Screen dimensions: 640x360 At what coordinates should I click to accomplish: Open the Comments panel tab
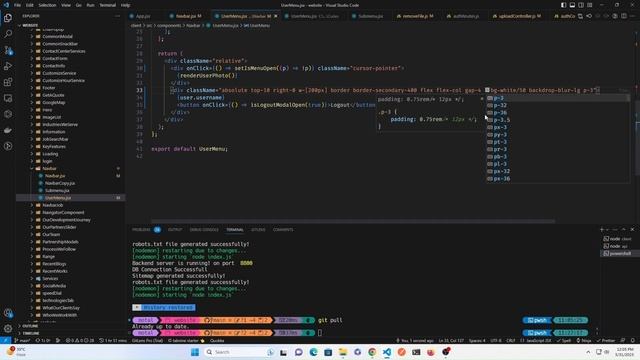pyautogui.click(x=283, y=230)
